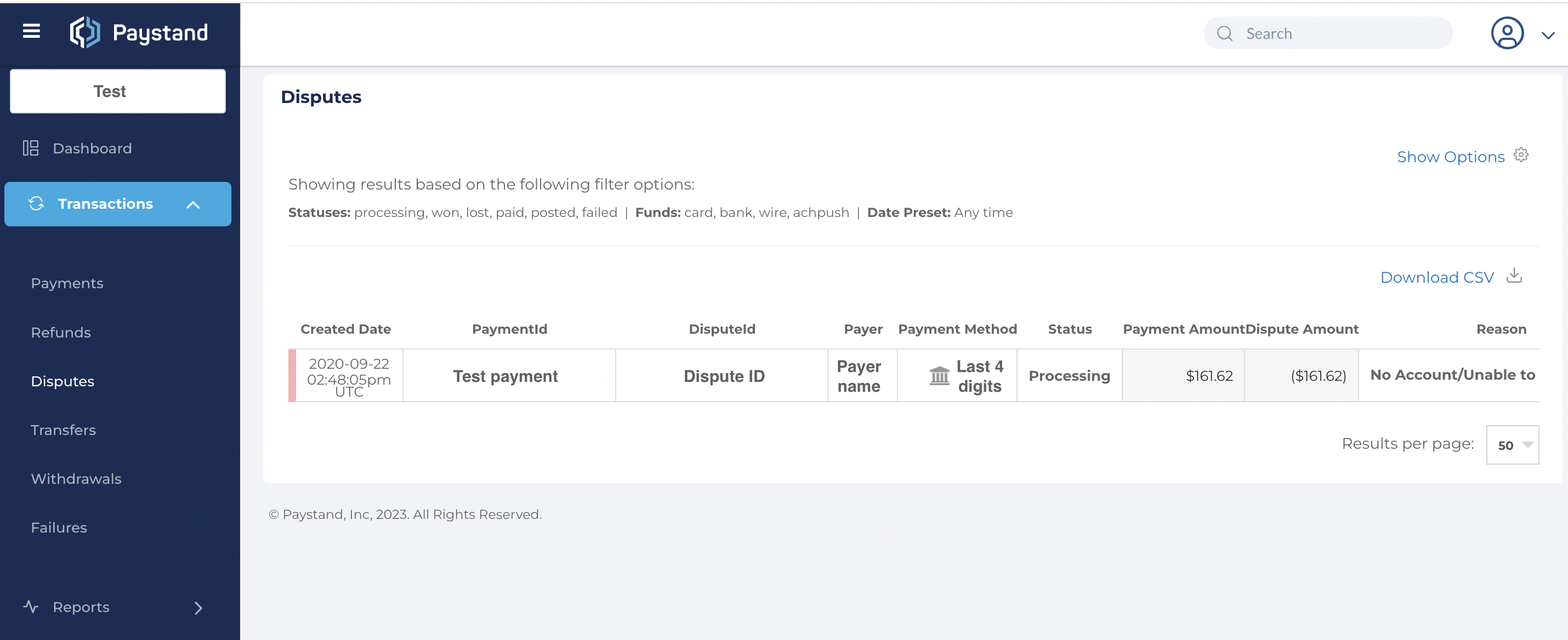Click the Show Options link

pyautogui.click(x=1451, y=157)
